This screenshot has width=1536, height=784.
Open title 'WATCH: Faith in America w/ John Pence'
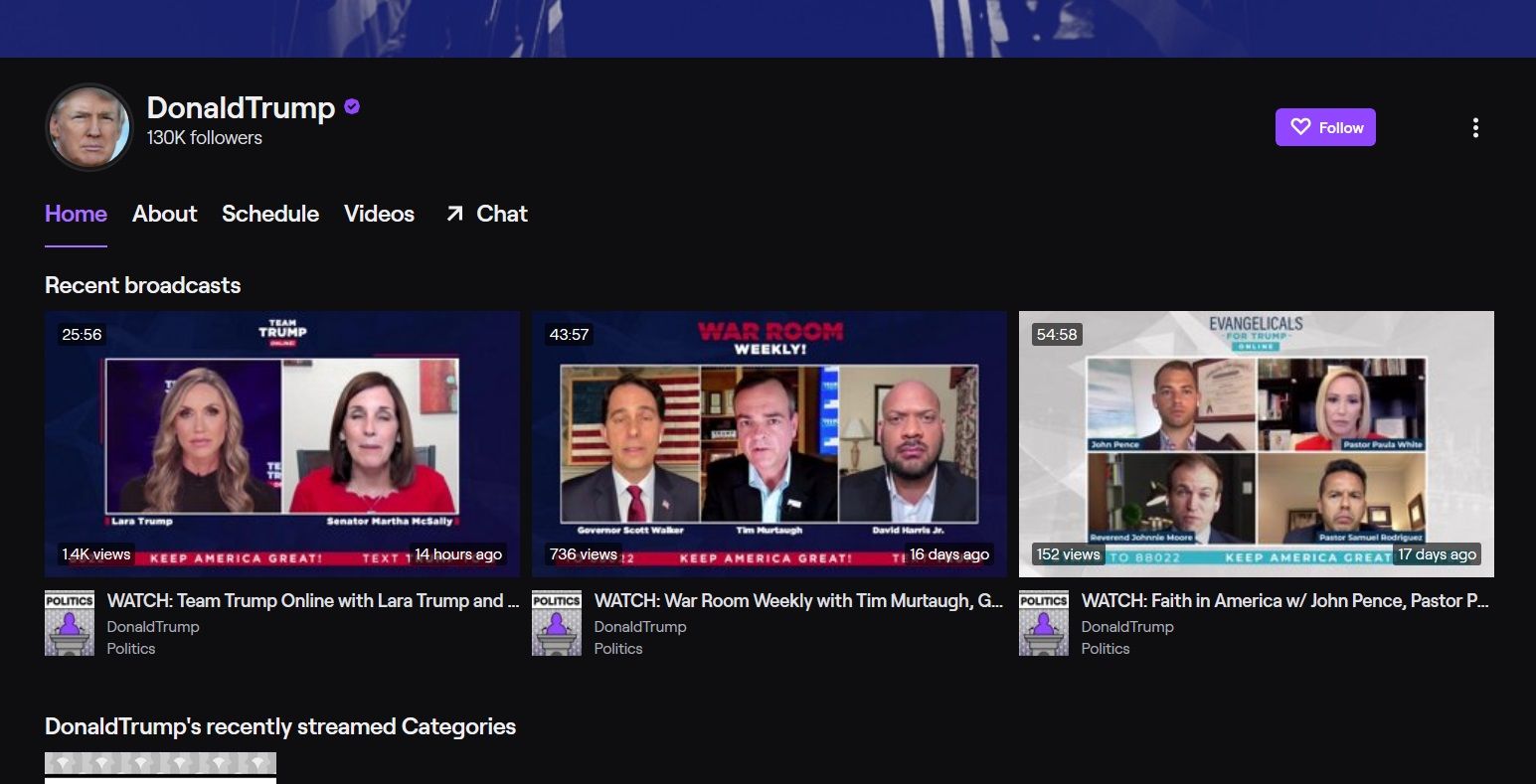pyautogui.click(x=1285, y=600)
